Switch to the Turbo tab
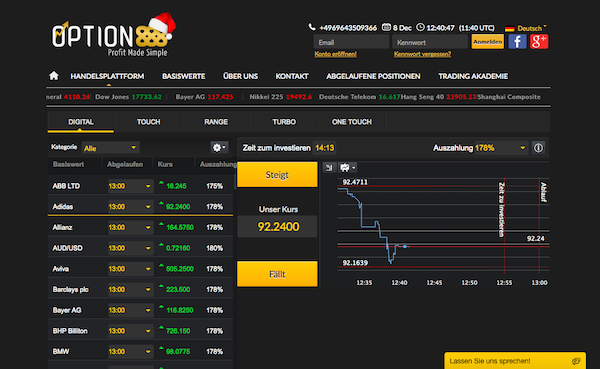This screenshot has height=369, width=600. tap(284, 122)
